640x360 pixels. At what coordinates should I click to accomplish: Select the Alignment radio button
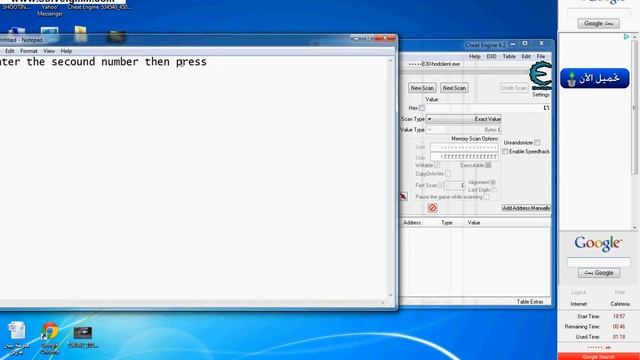click(x=493, y=182)
